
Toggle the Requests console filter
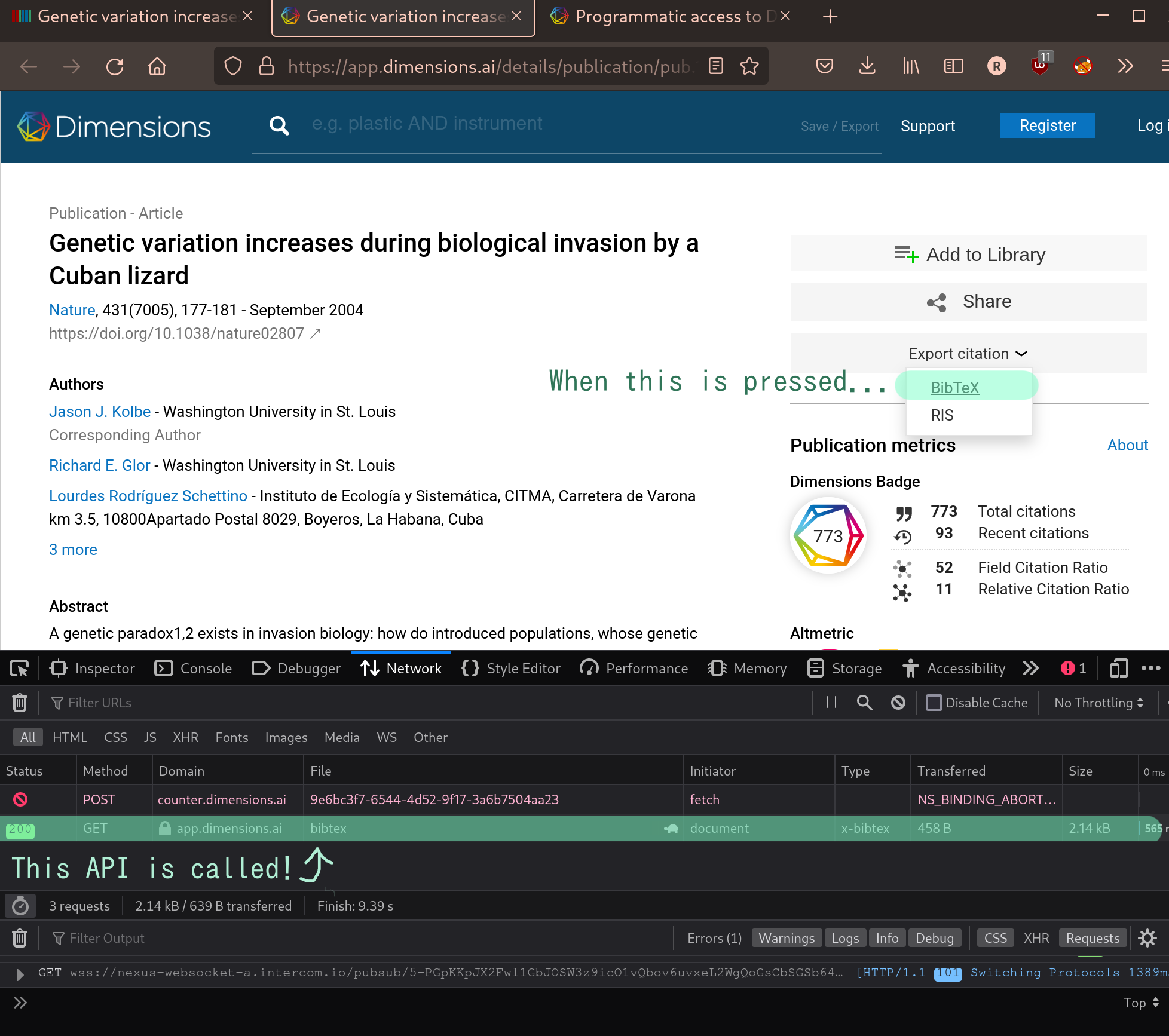click(1093, 939)
